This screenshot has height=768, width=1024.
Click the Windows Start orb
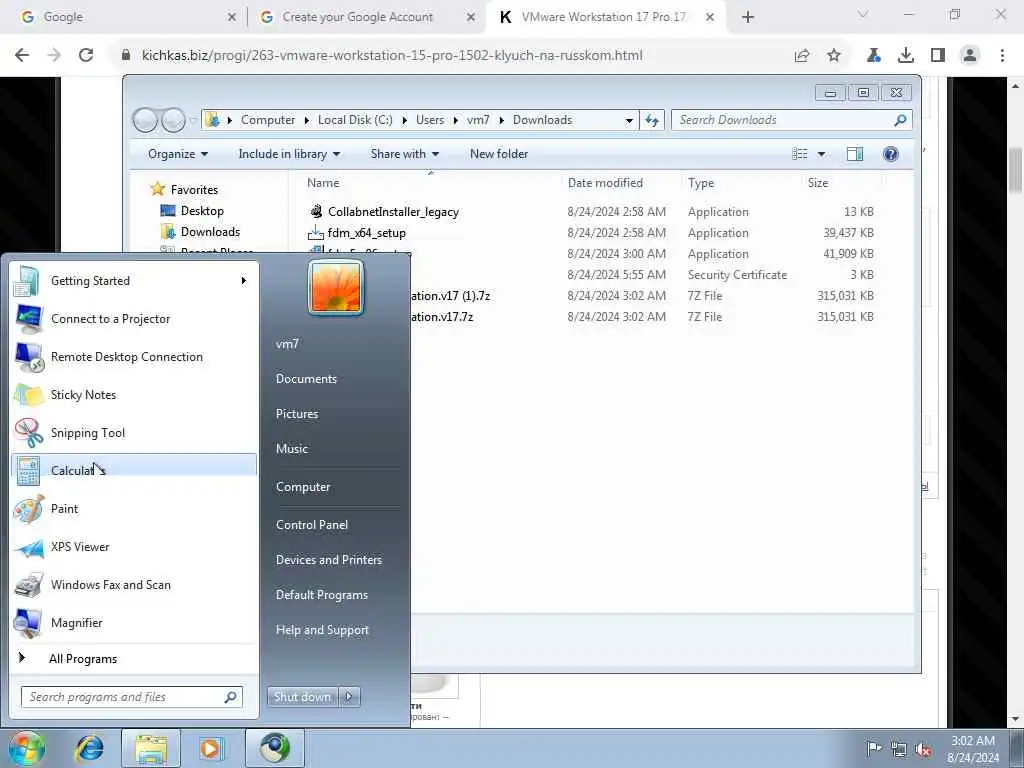tap(26, 748)
